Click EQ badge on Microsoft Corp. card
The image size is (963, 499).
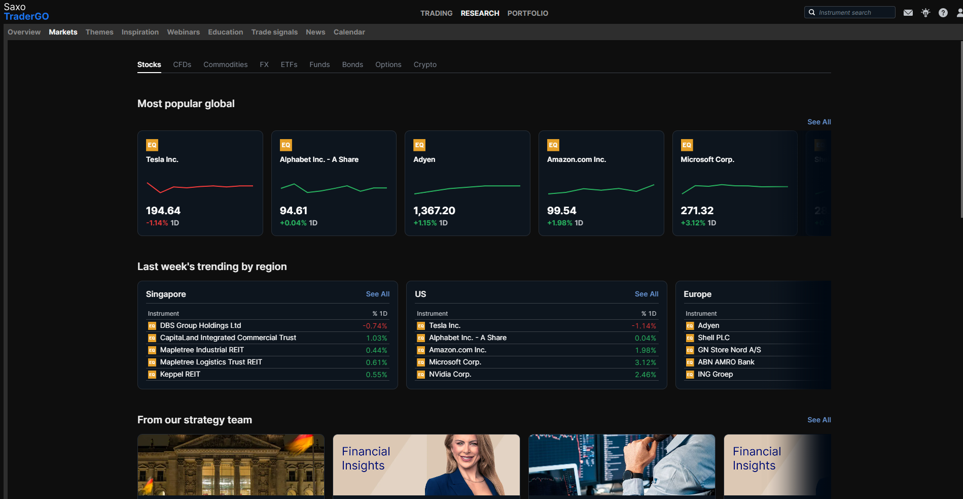[687, 145]
